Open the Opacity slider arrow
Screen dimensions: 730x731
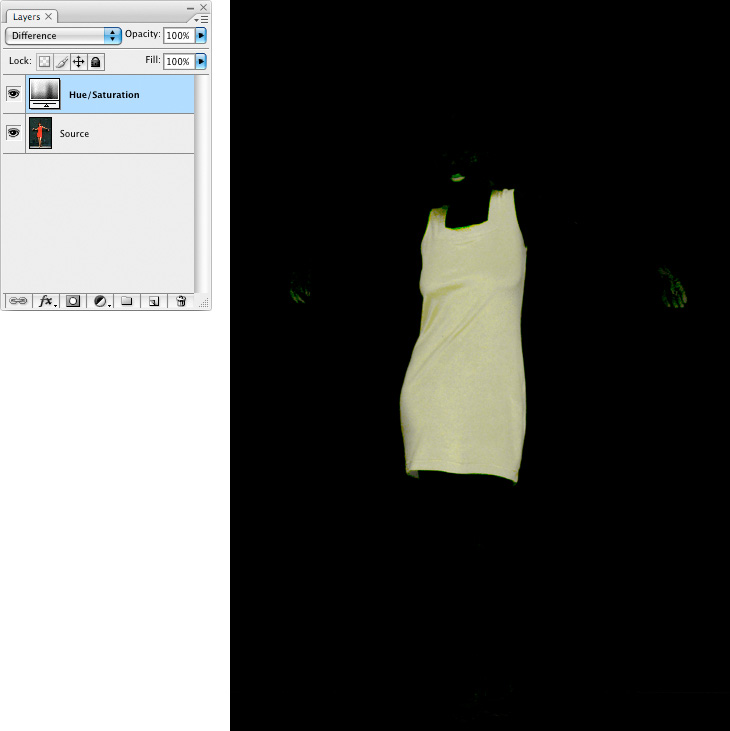coord(201,35)
